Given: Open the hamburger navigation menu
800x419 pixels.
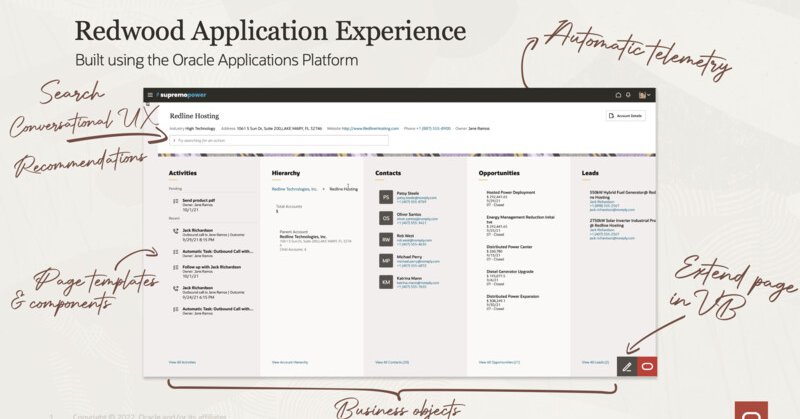Looking at the screenshot, I should [150, 95].
